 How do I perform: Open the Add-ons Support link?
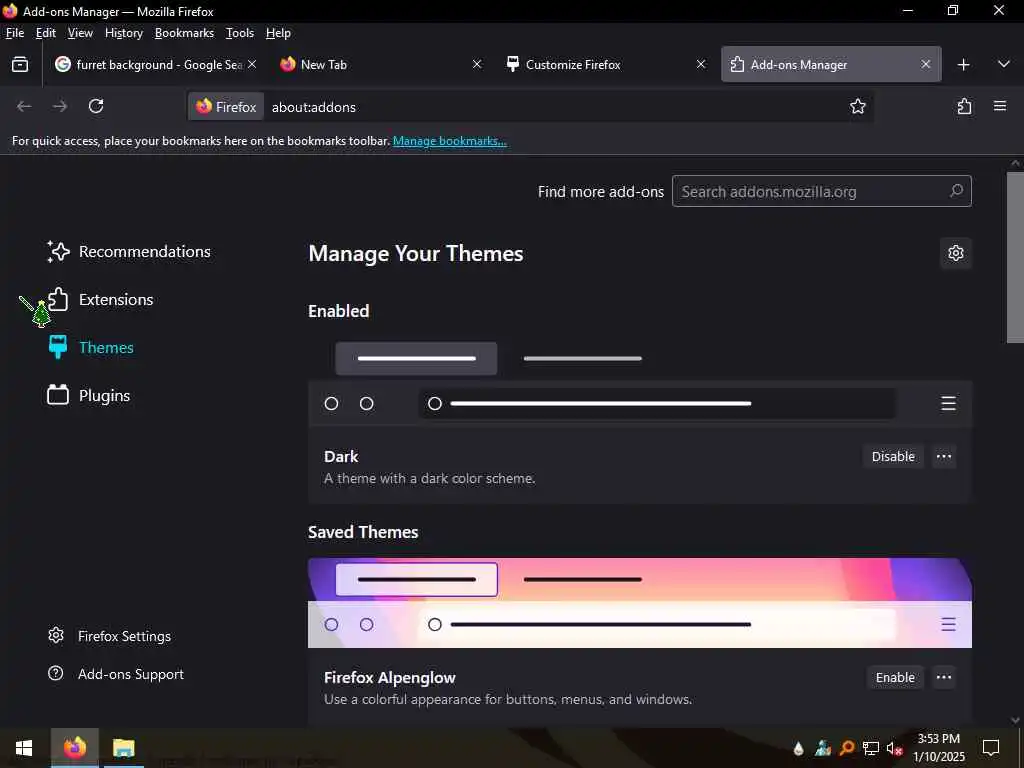(116, 674)
